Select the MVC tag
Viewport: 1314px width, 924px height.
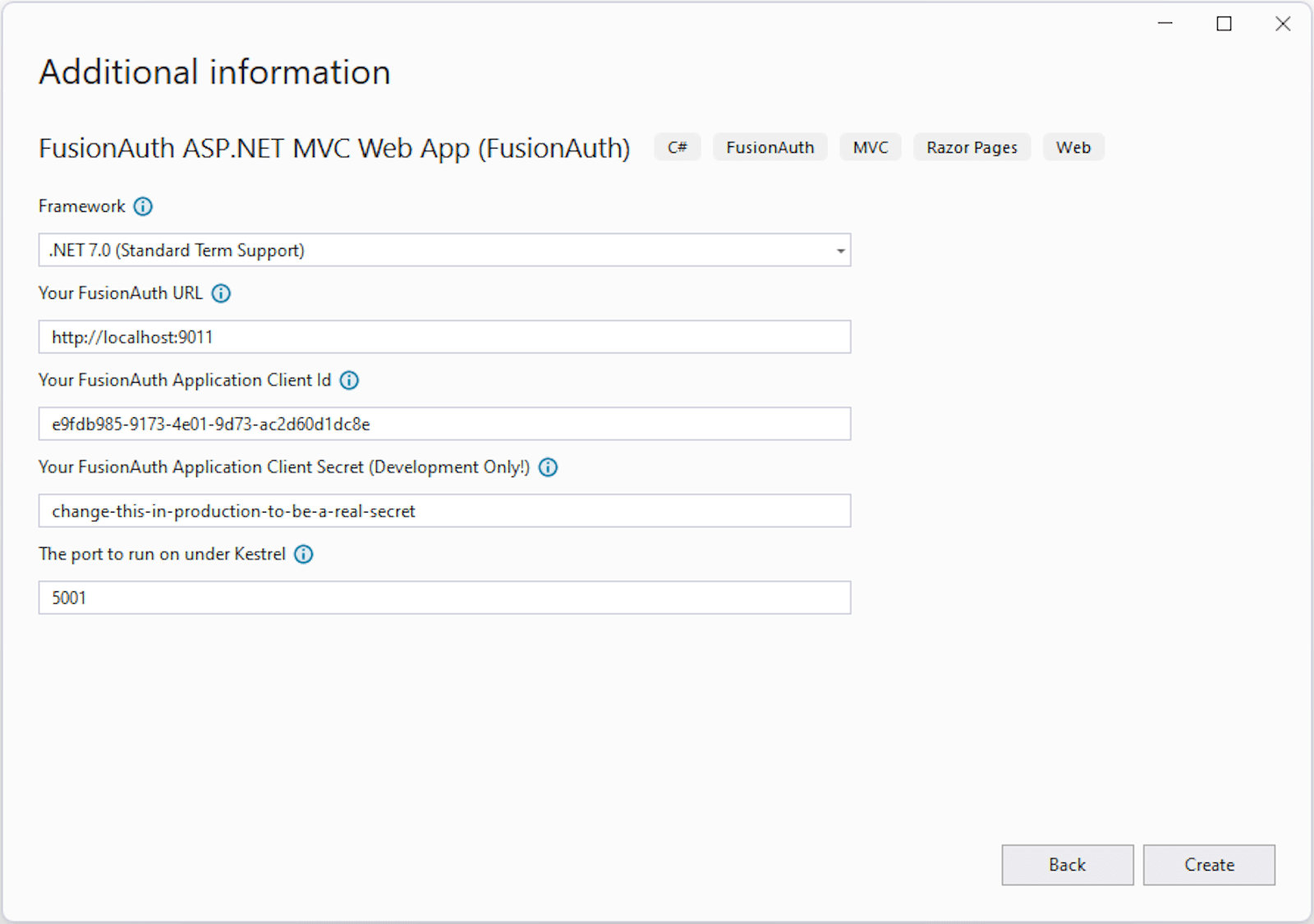(x=870, y=147)
